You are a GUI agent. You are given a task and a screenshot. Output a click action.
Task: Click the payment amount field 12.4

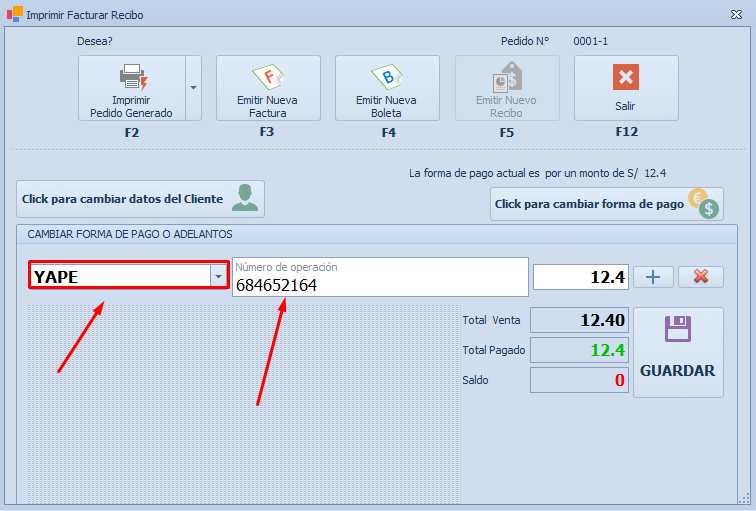[x=580, y=277]
